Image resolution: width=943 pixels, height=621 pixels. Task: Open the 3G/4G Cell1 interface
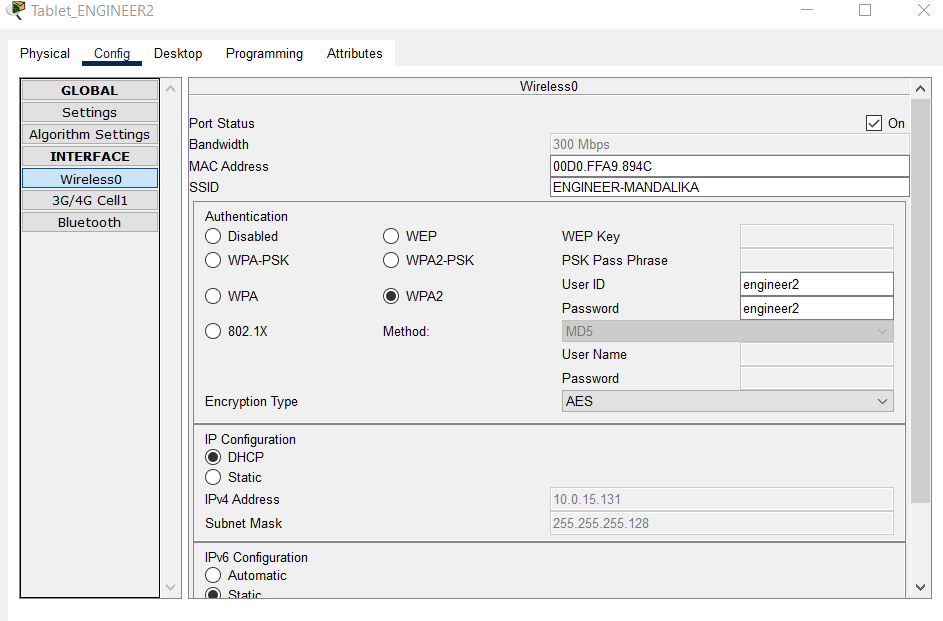[90, 200]
